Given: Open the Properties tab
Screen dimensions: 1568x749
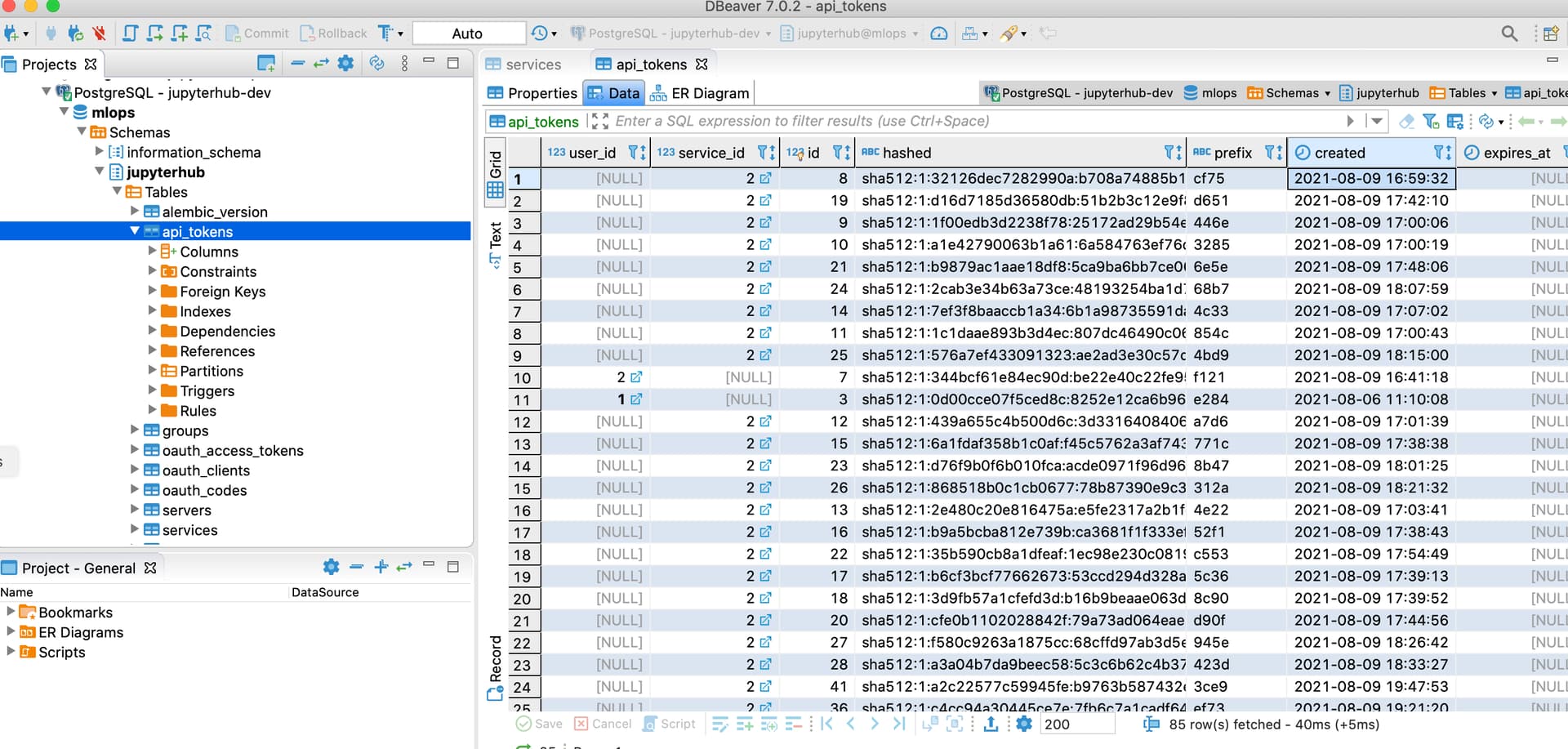Looking at the screenshot, I should 532,93.
